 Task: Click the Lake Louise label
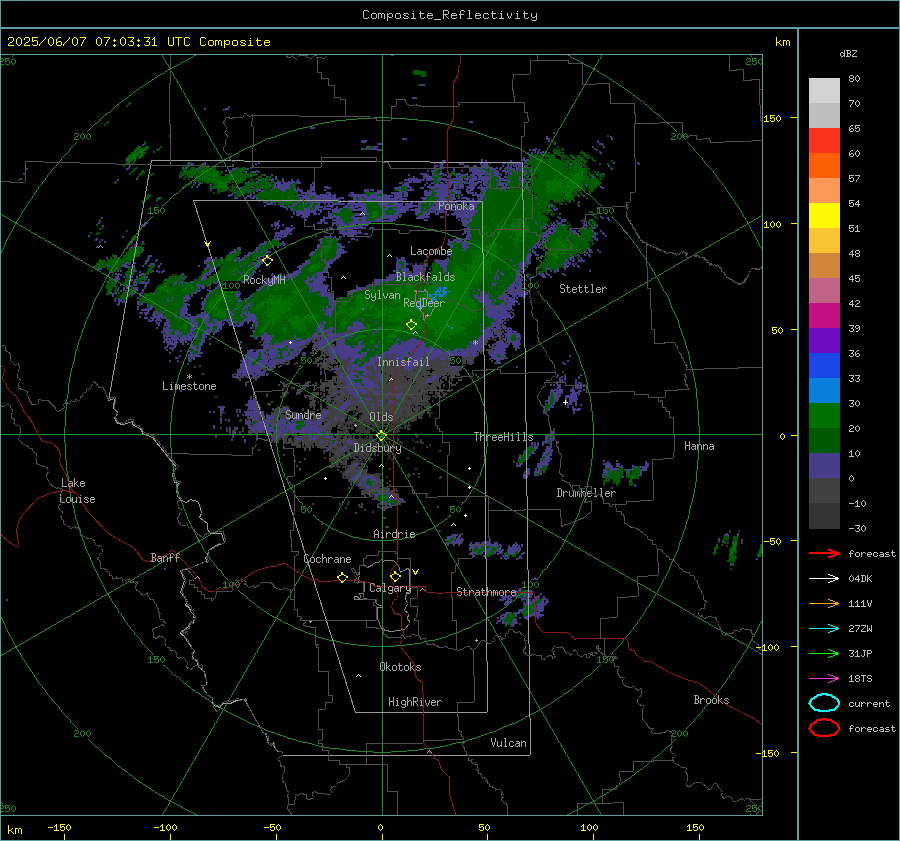(x=77, y=491)
